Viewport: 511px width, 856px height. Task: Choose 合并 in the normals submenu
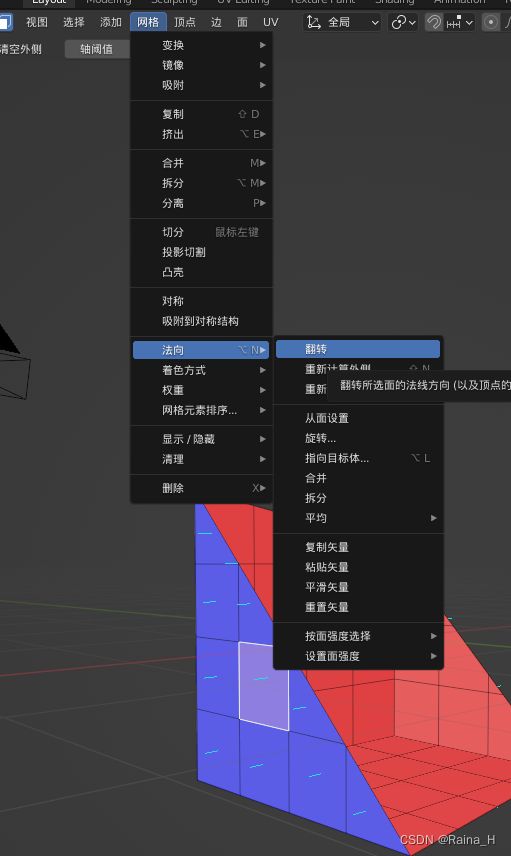pos(358,478)
